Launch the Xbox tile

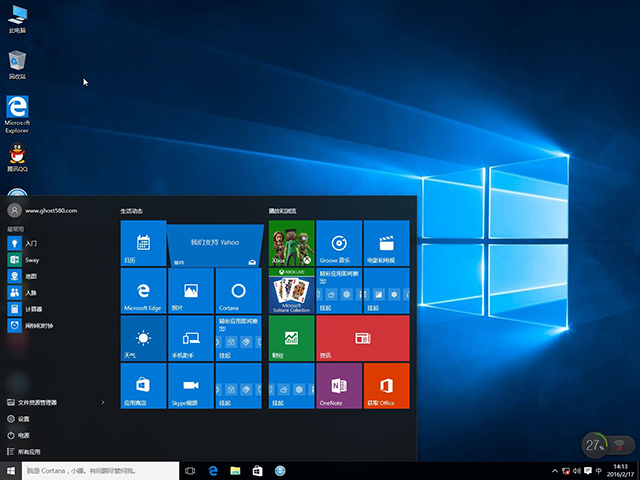click(291, 243)
